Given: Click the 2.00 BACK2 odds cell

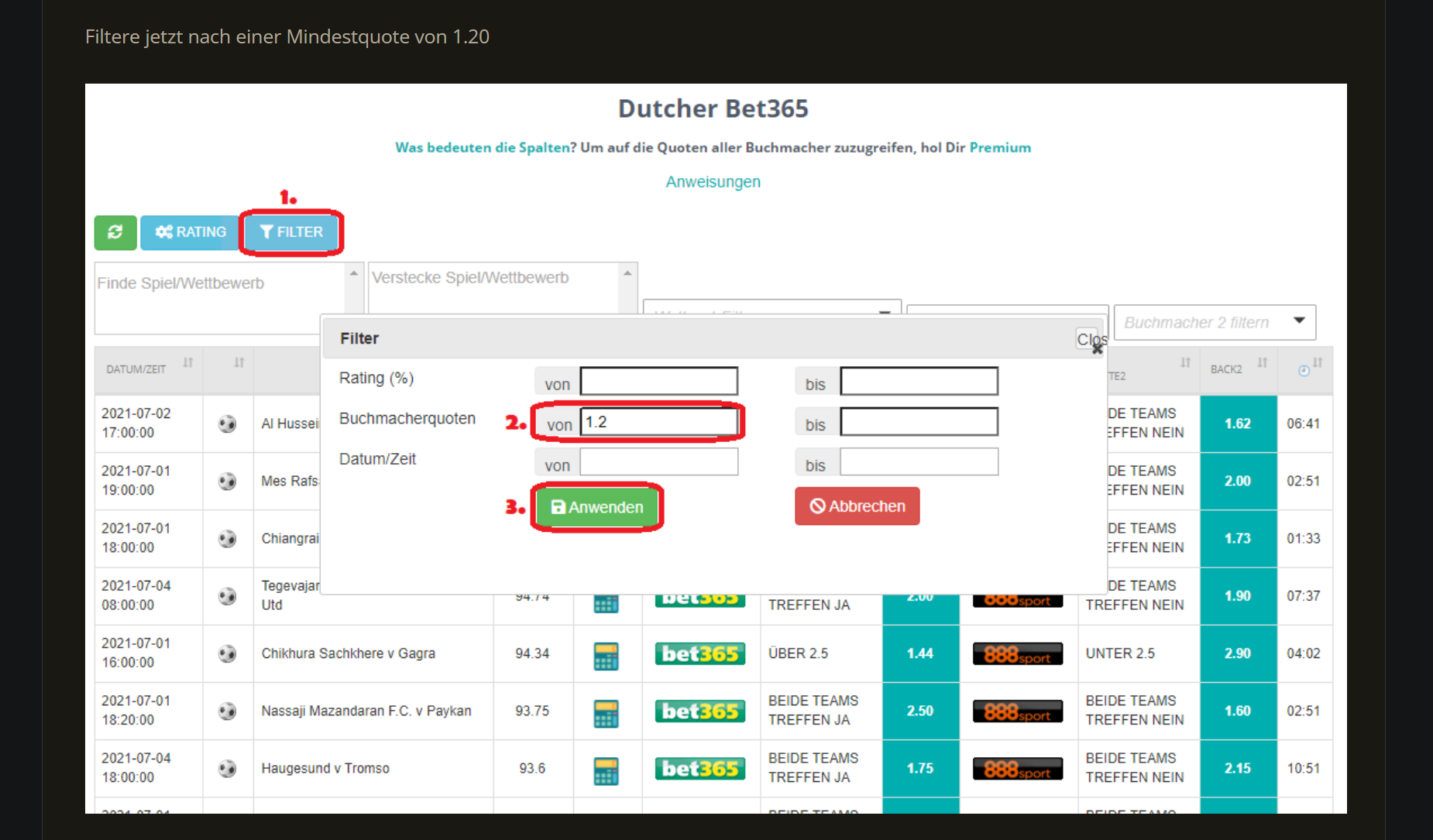Looking at the screenshot, I should tap(1238, 482).
